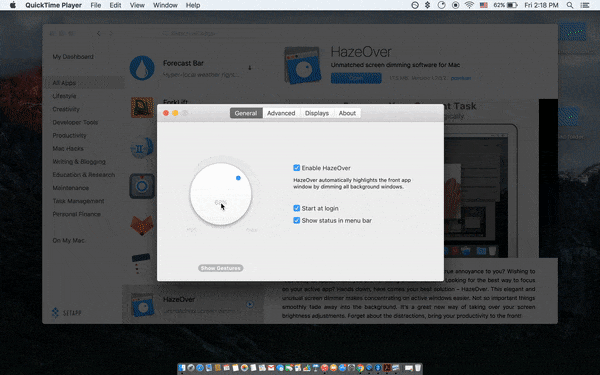Click the Forecast Bar water-drop icon
The height and width of the screenshot is (375, 600).
coord(142,68)
